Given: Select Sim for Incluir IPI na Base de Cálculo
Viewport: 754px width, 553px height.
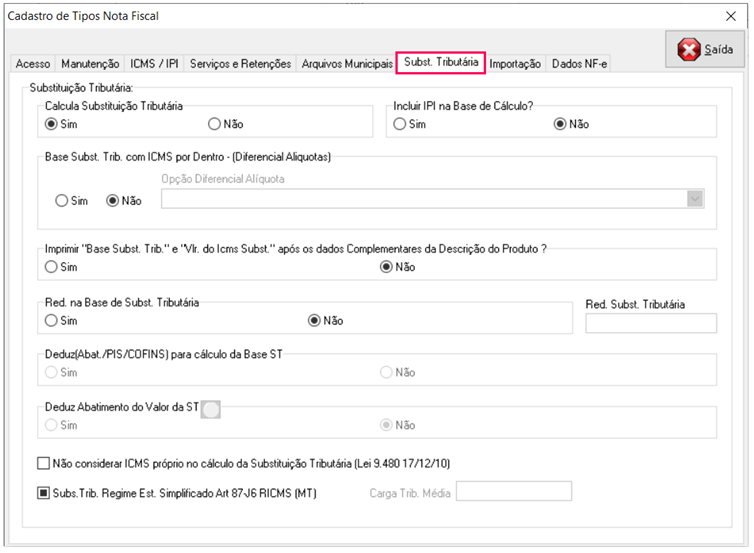Looking at the screenshot, I should tap(400, 124).
